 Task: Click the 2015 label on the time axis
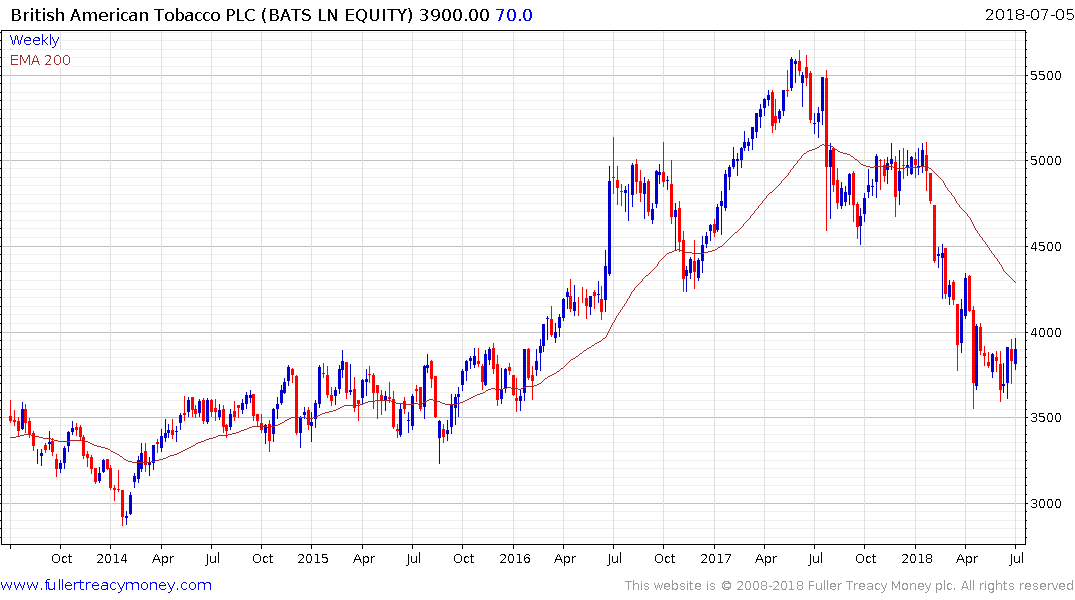(313, 558)
